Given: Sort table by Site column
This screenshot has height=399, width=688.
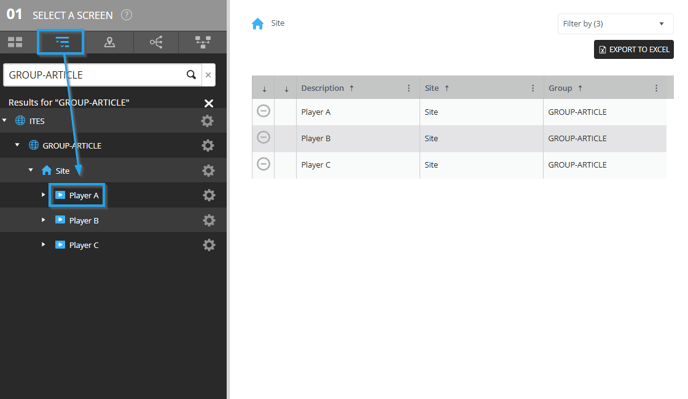Looking at the screenshot, I should (432, 88).
